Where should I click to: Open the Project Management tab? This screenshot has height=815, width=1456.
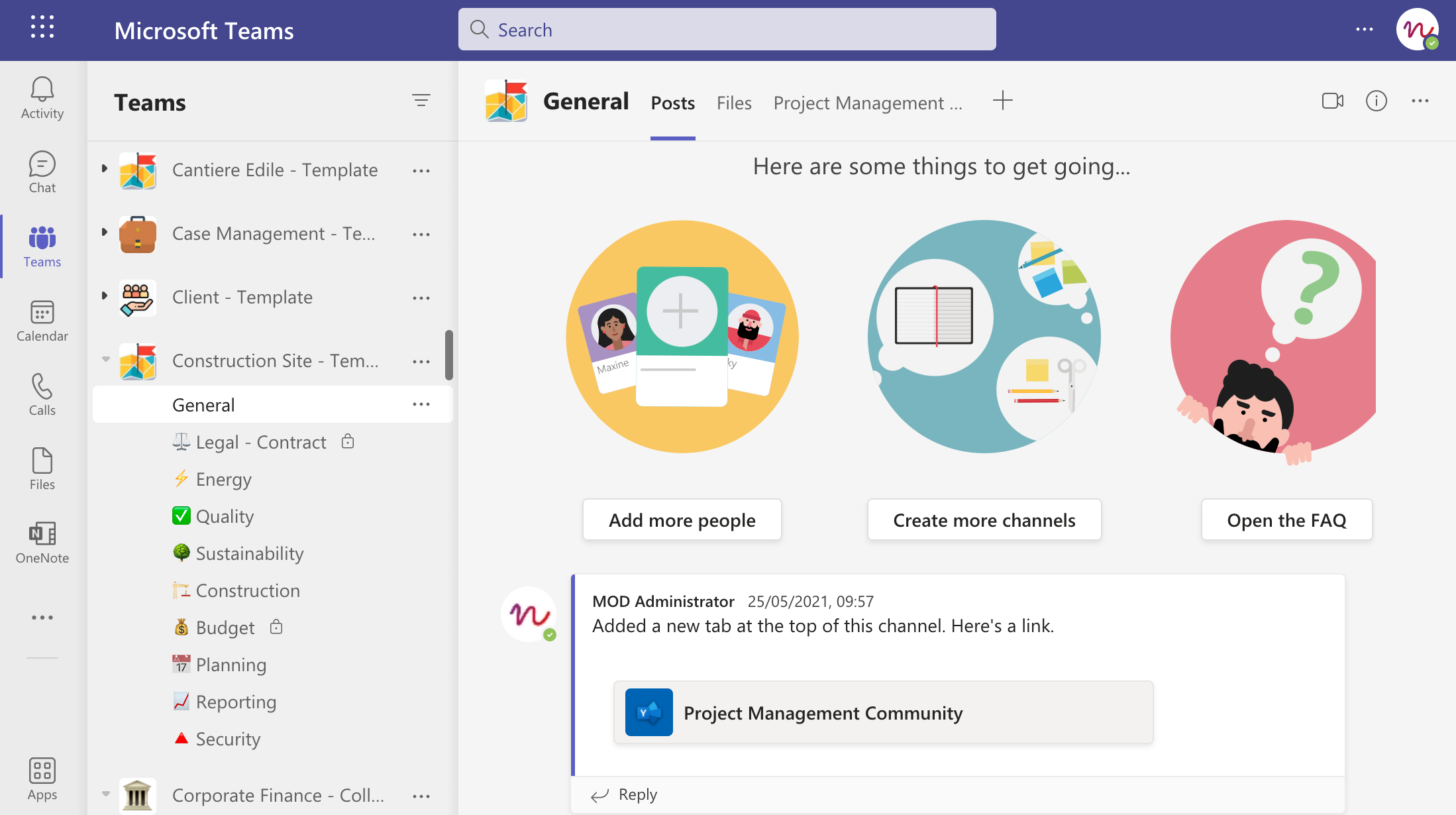(867, 103)
